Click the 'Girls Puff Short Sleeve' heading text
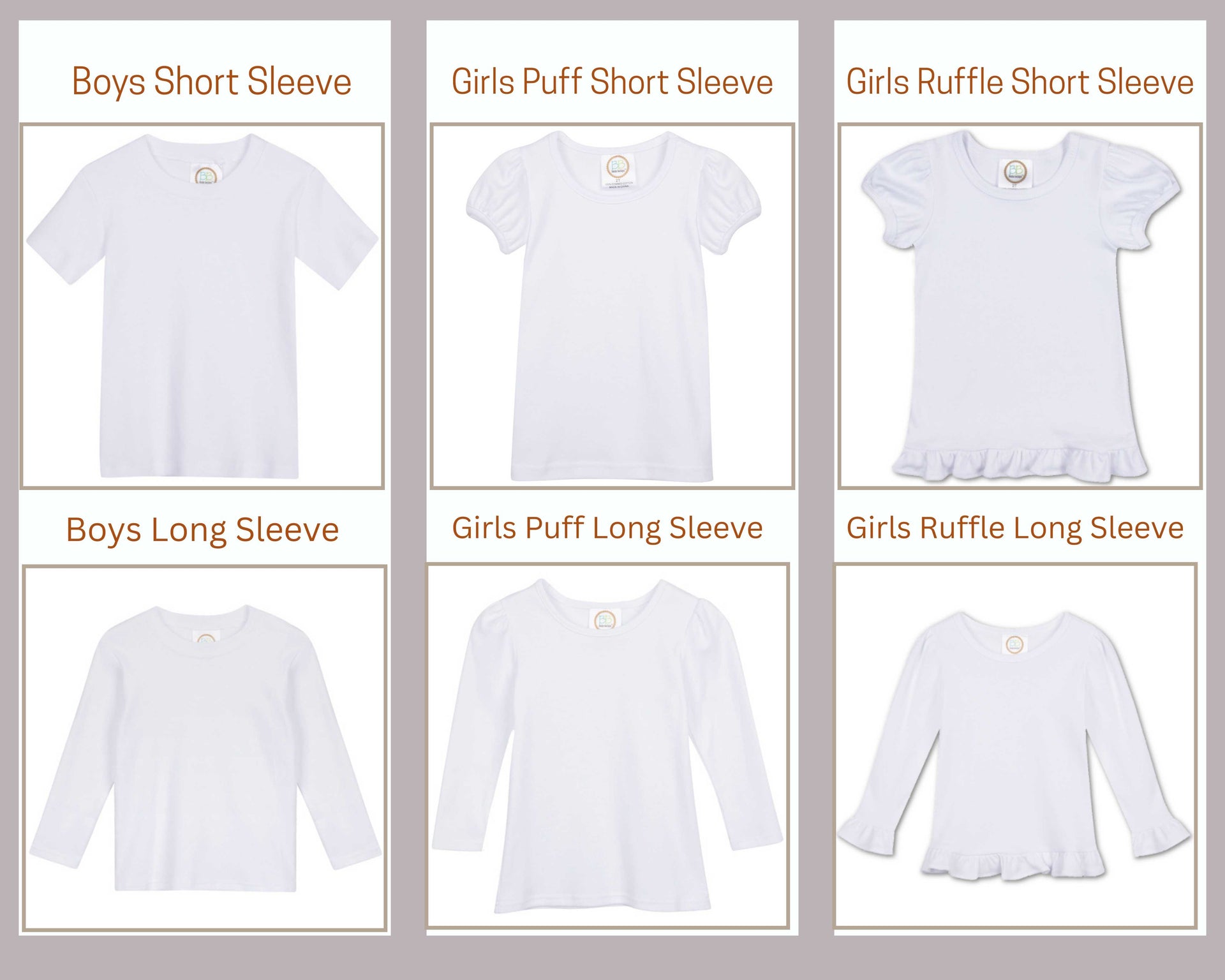 pos(612,82)
